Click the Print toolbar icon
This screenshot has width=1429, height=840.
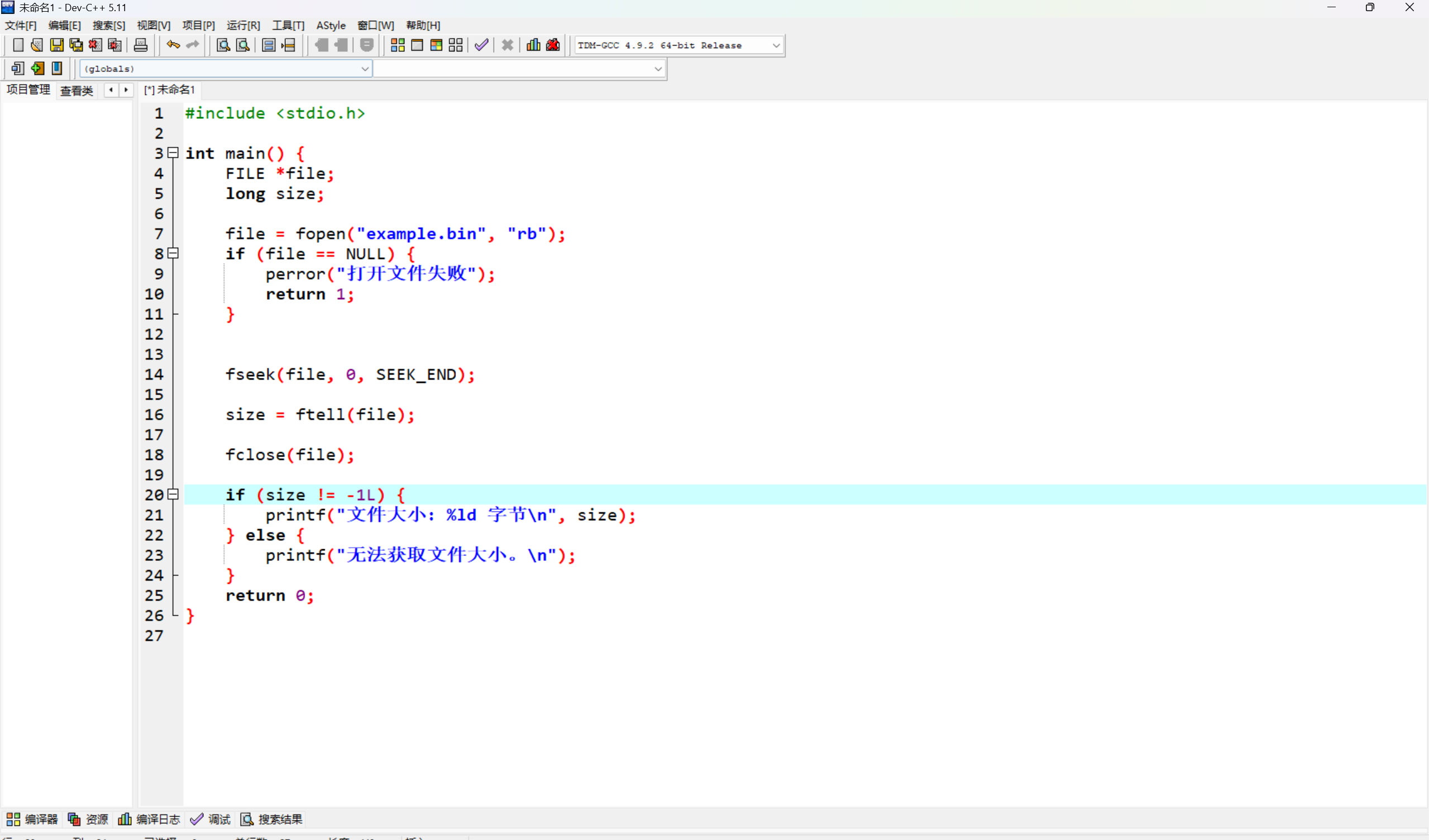(x=141, y=45)
